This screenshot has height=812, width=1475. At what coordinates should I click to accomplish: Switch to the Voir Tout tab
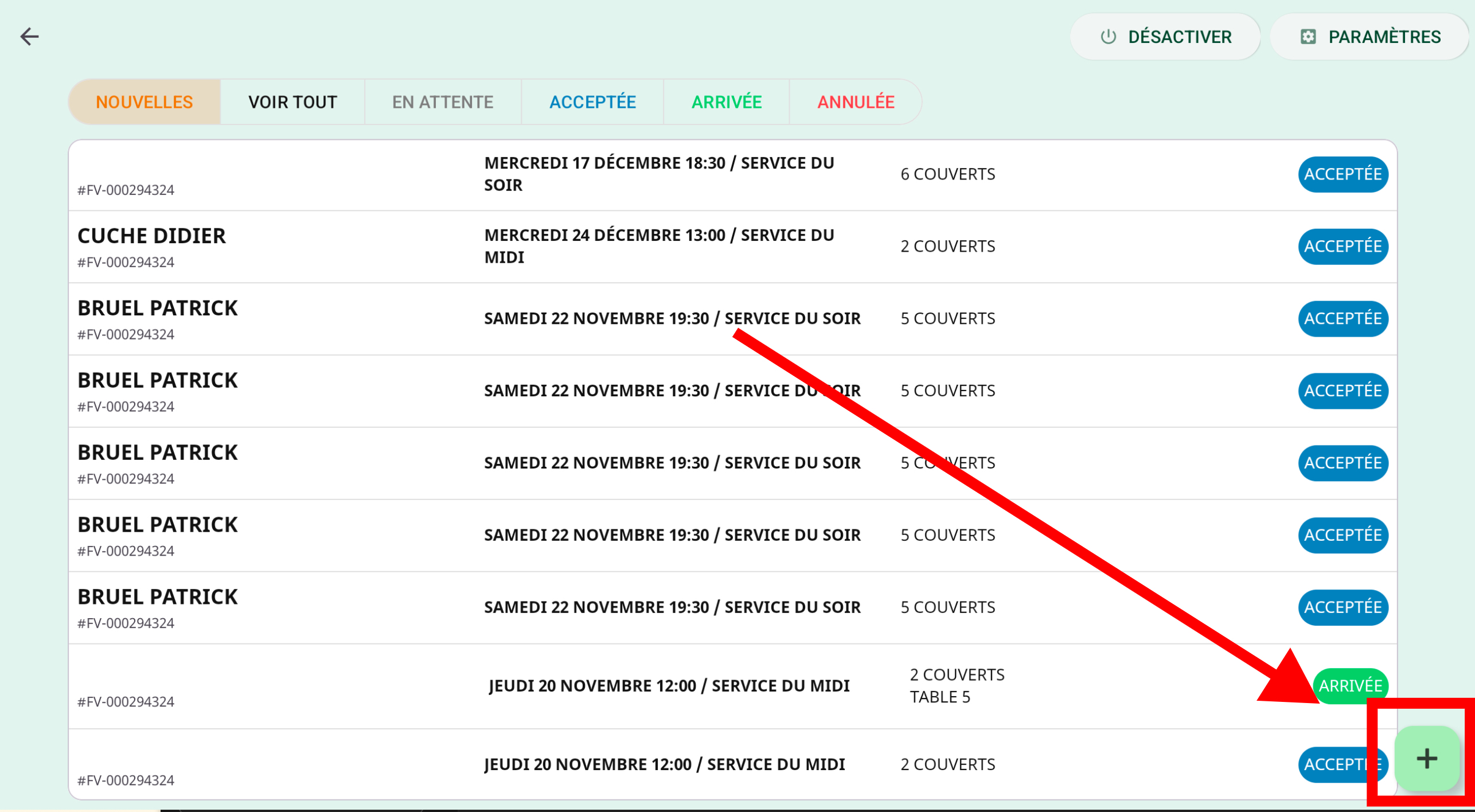(292, 102)
